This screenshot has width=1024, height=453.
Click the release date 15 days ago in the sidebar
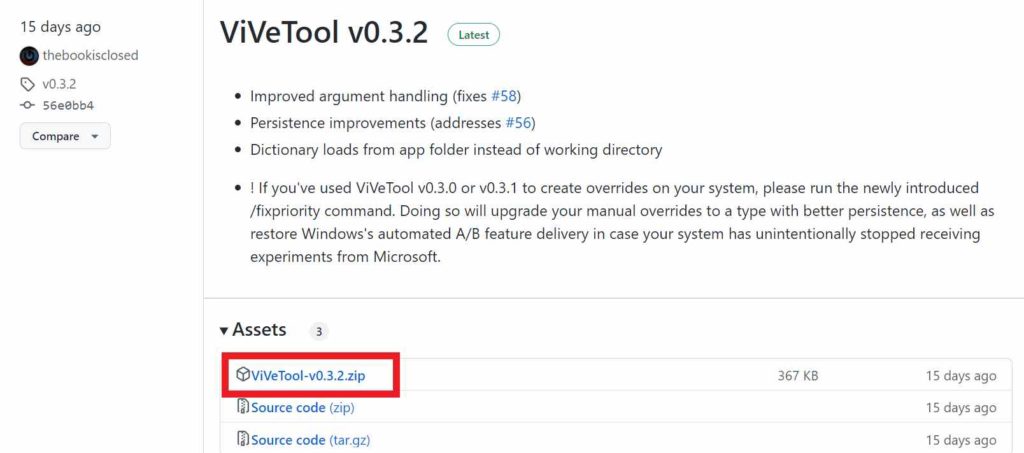point(61,27)
